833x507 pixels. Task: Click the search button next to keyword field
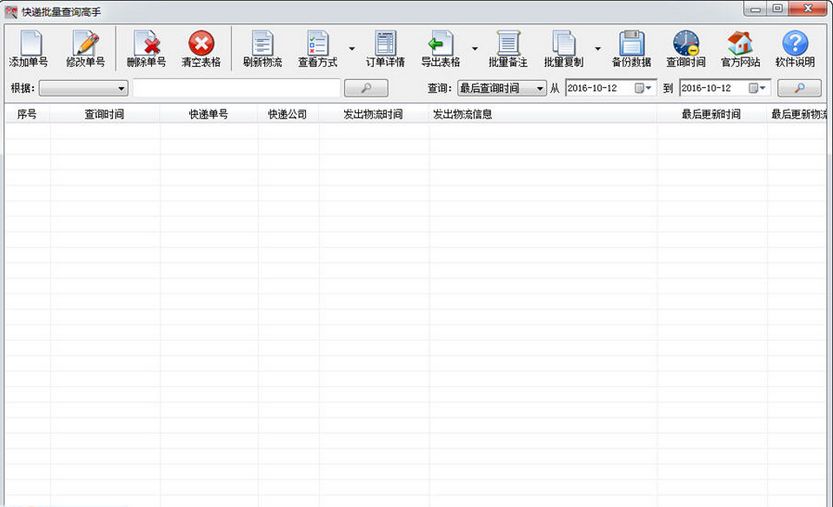click(366, 88)
